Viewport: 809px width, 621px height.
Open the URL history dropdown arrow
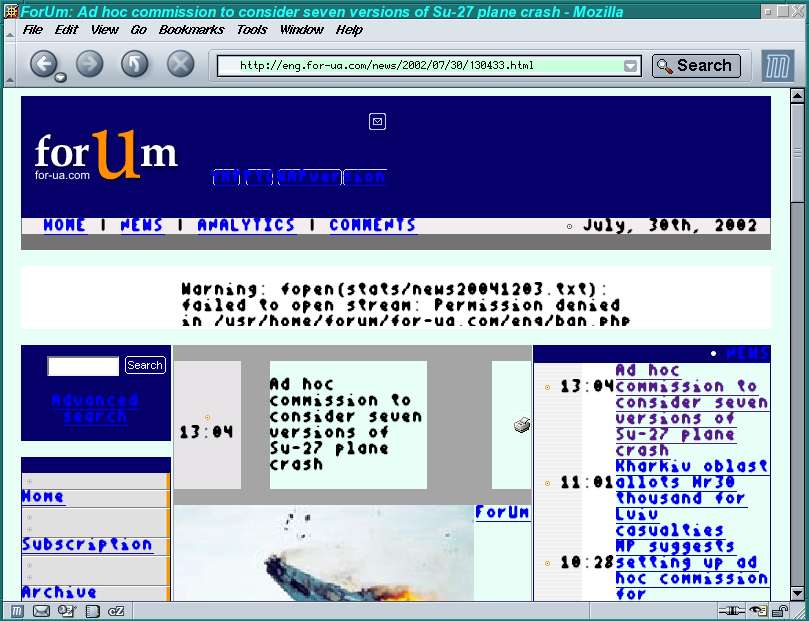pyautogui.click(x=631, y=66)
